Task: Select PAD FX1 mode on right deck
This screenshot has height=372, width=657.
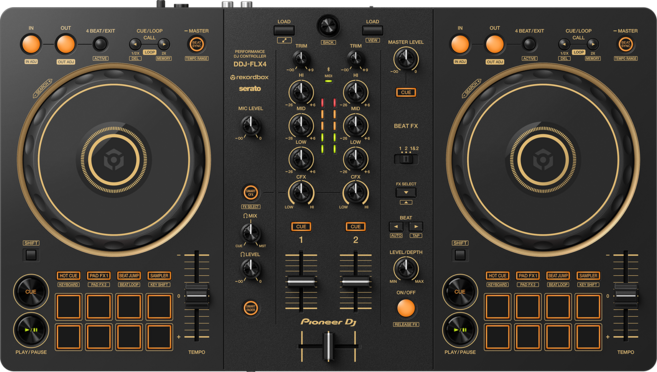Action: (x=528, y=276)
